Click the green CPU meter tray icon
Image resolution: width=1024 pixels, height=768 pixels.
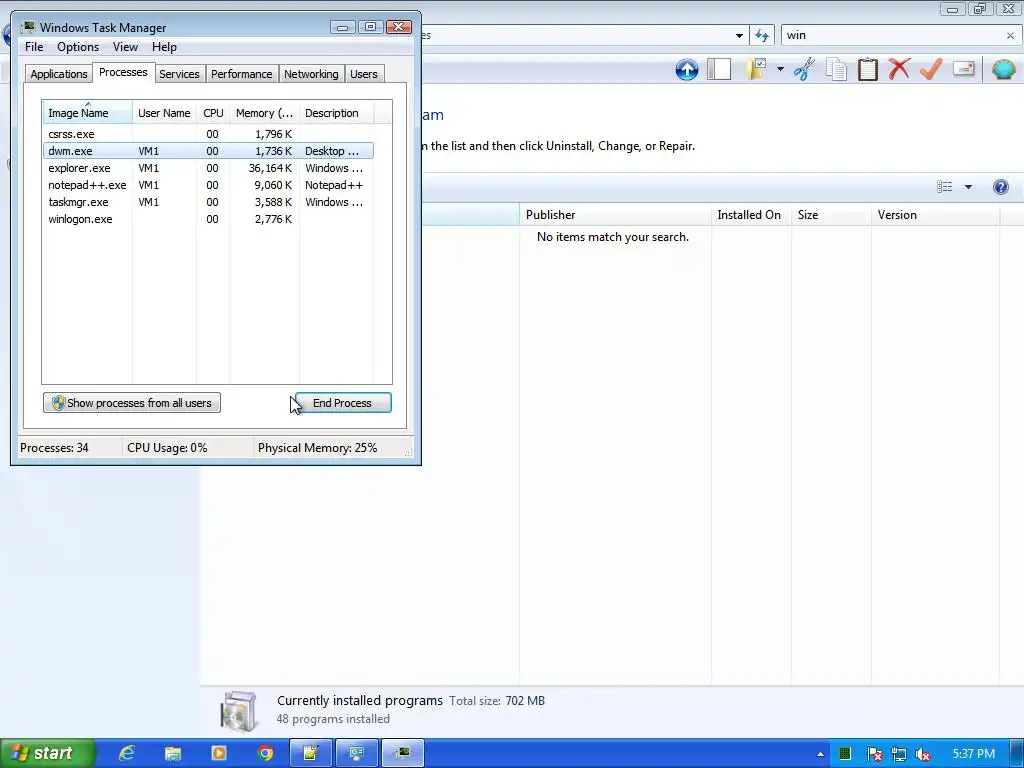(844, 754)
